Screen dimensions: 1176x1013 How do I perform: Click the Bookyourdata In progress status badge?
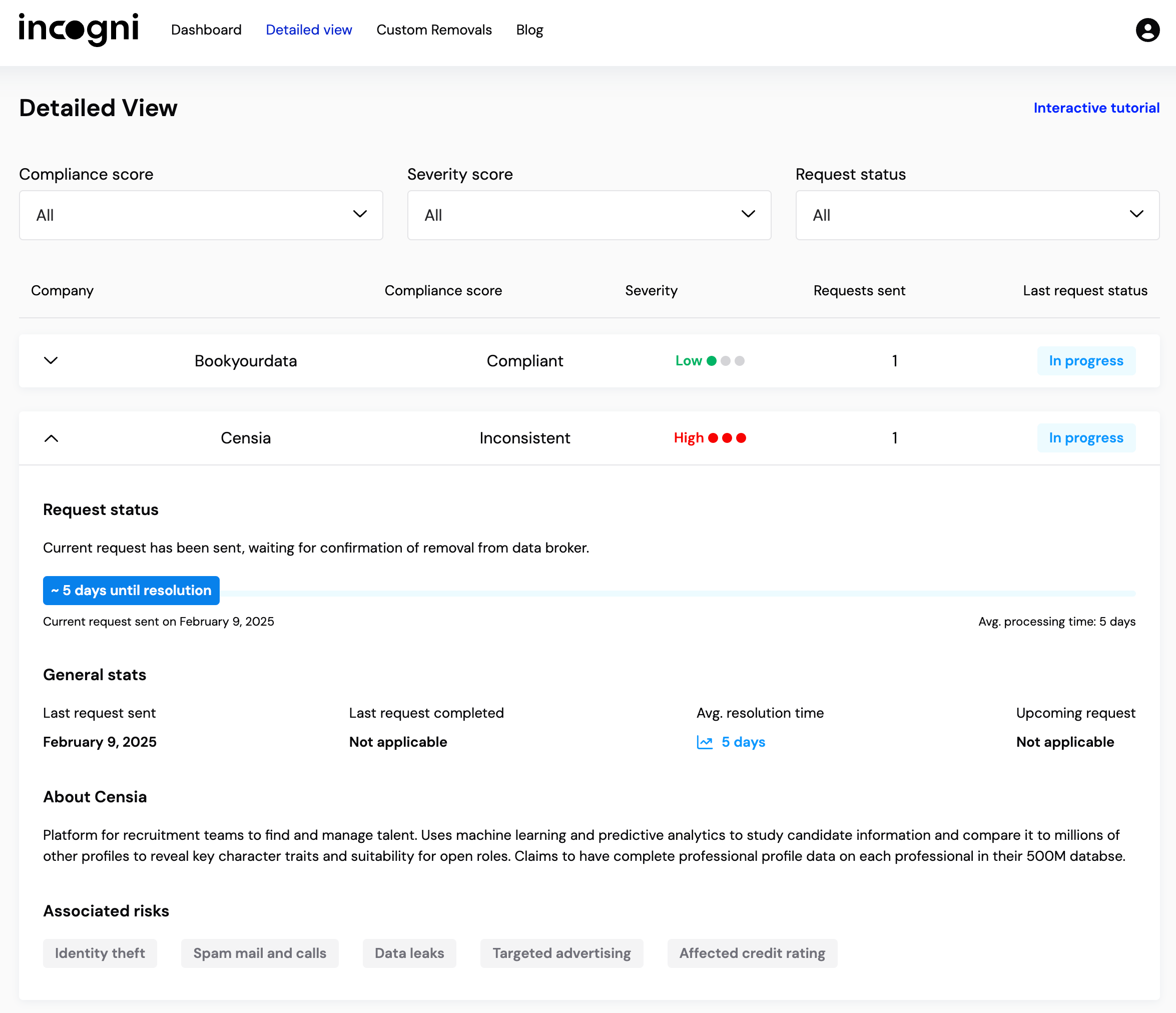click(1085, 361)
